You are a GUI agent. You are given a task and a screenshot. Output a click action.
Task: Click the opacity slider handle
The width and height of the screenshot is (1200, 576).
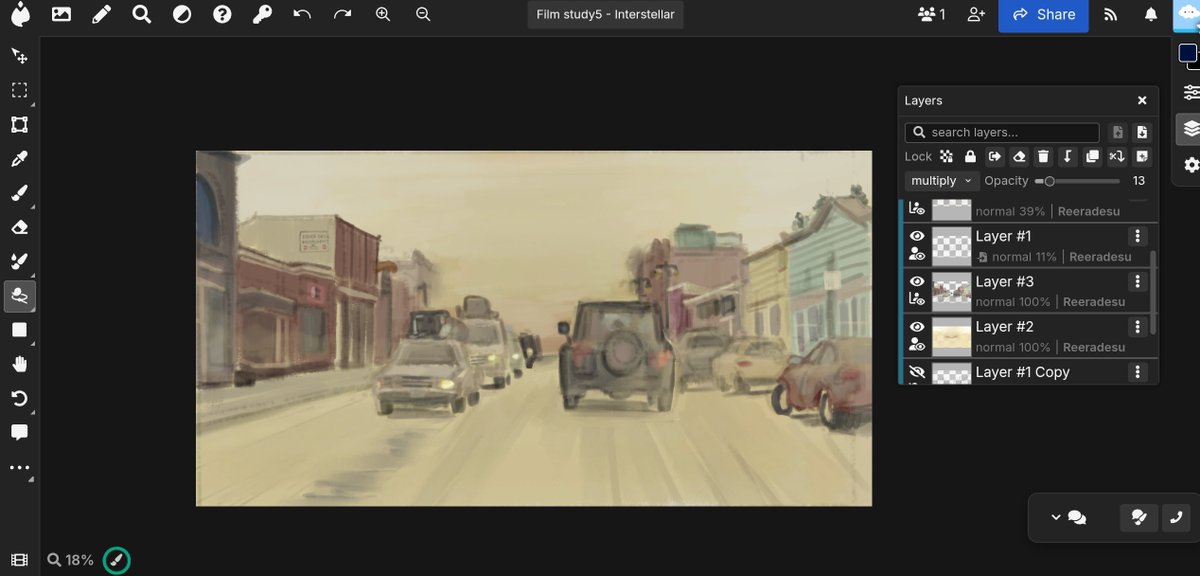click(1049, 181)
